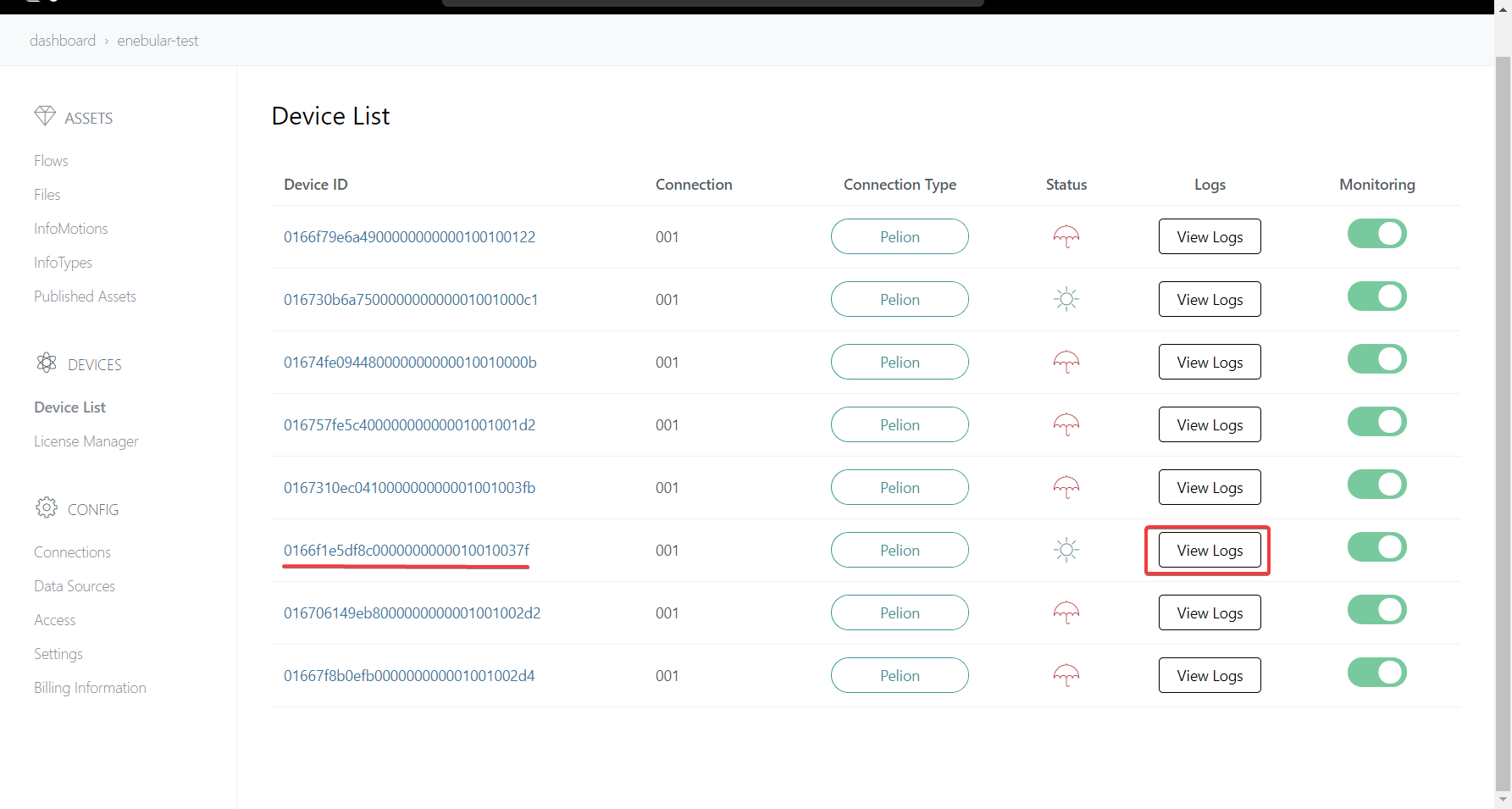Click the Pelion button in the first row

tap(899, 236)
